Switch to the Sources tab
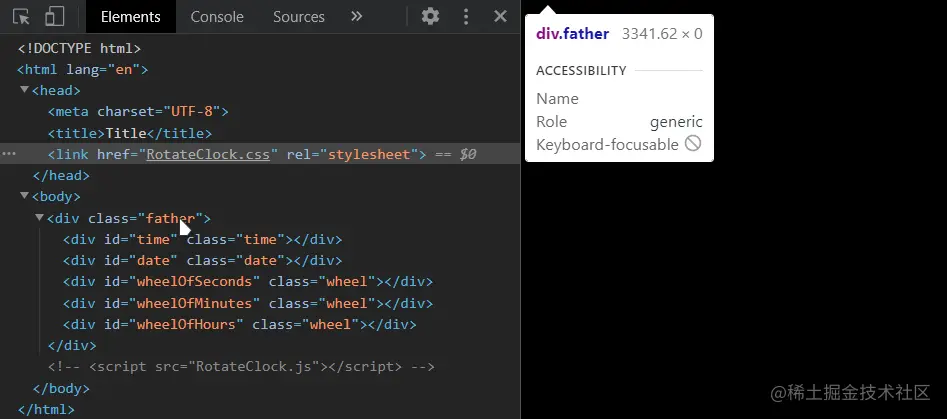This screenshot has height=419, width=947. tap(298, 16)
